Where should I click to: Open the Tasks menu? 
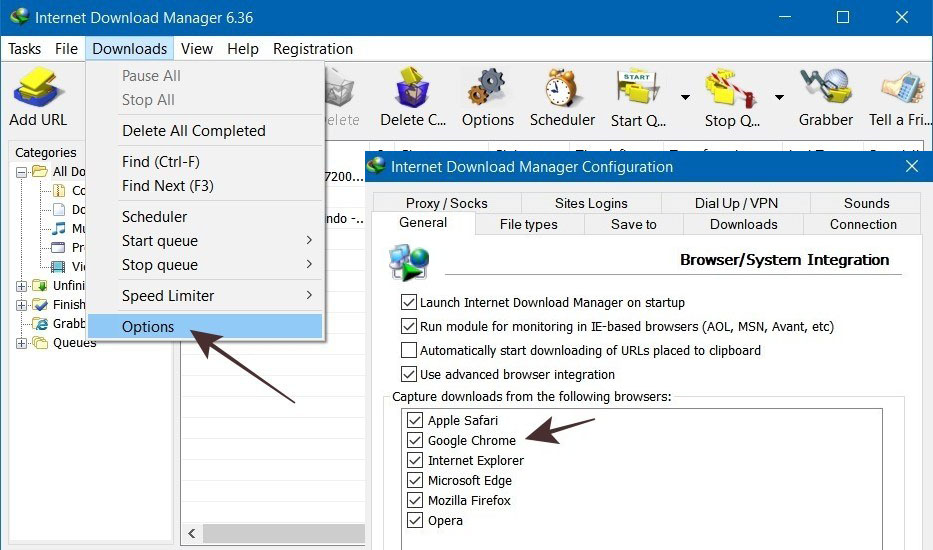tap(24, 49)
